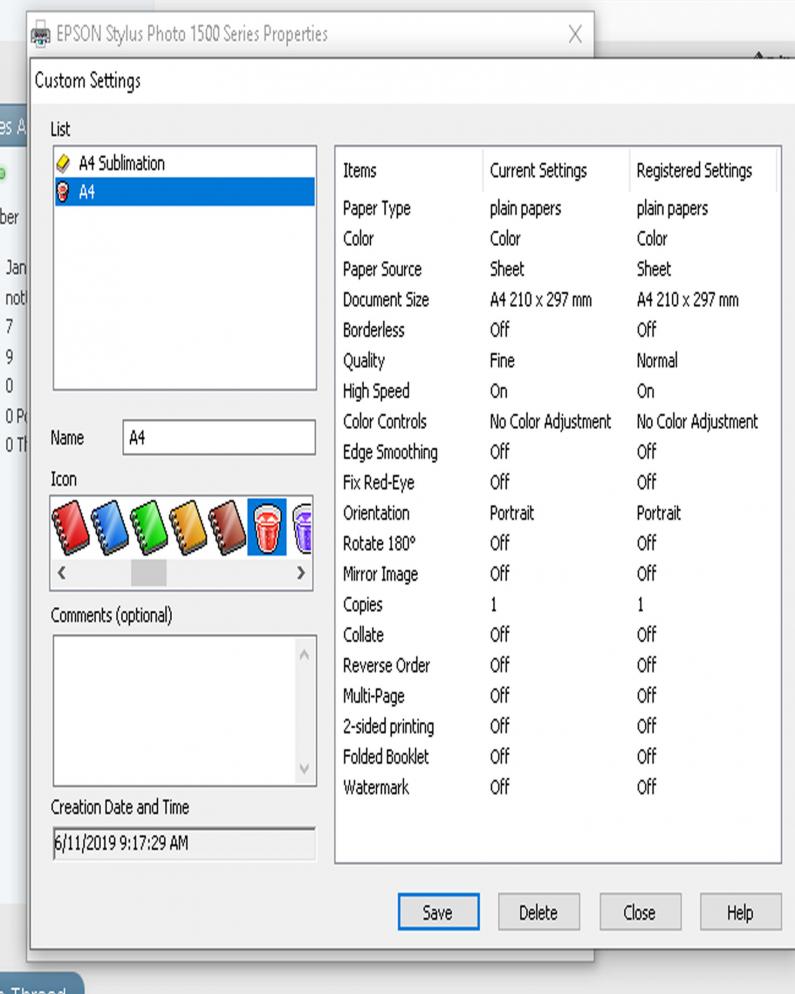Image resolution: width=795 pixels, height=994 pixels.
Task: Choose the blue notebook icon
Action: (x=110, y=527)
